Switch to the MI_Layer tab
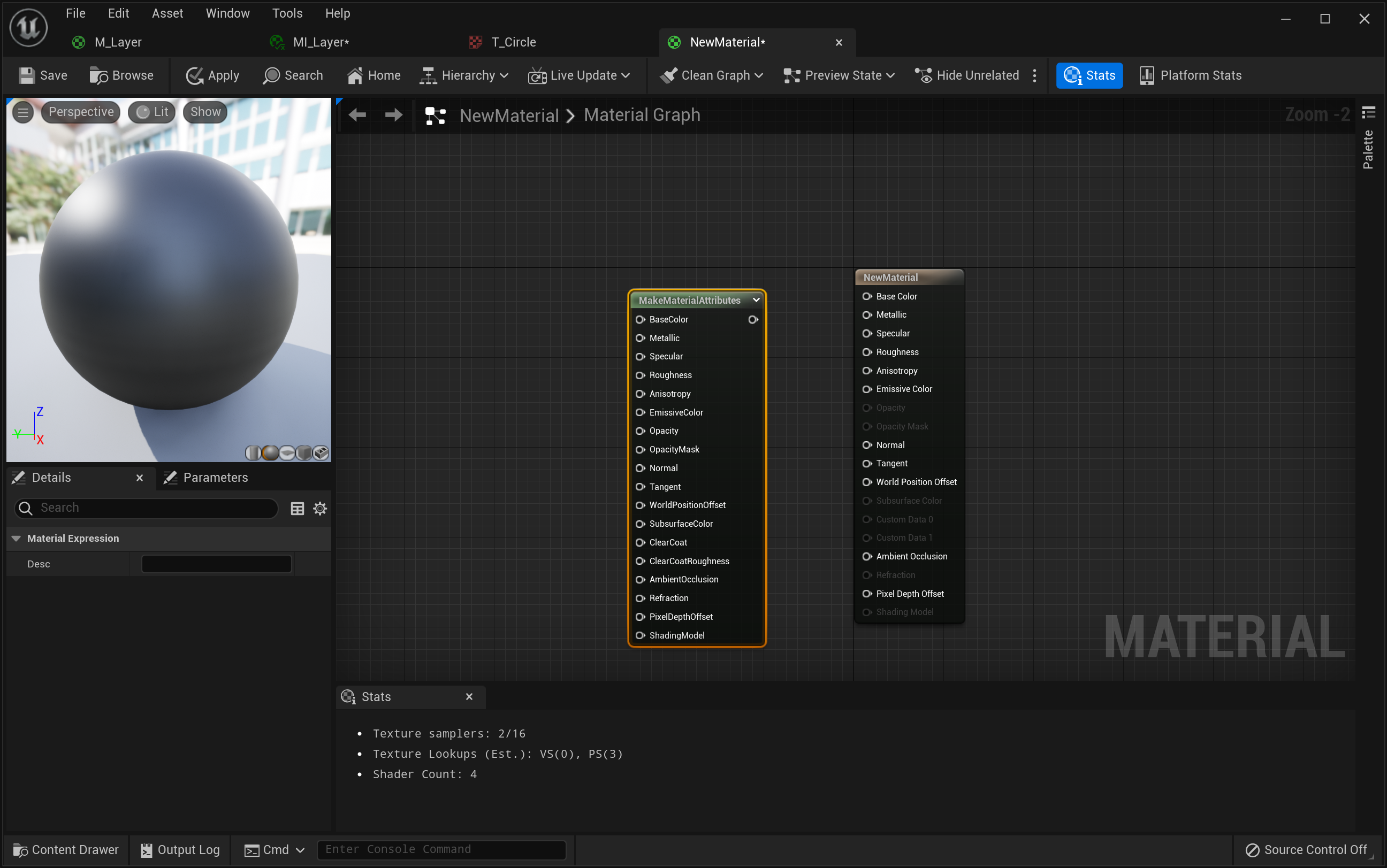This screenshot has height=868, width=1387. click(x=321, y=42)
